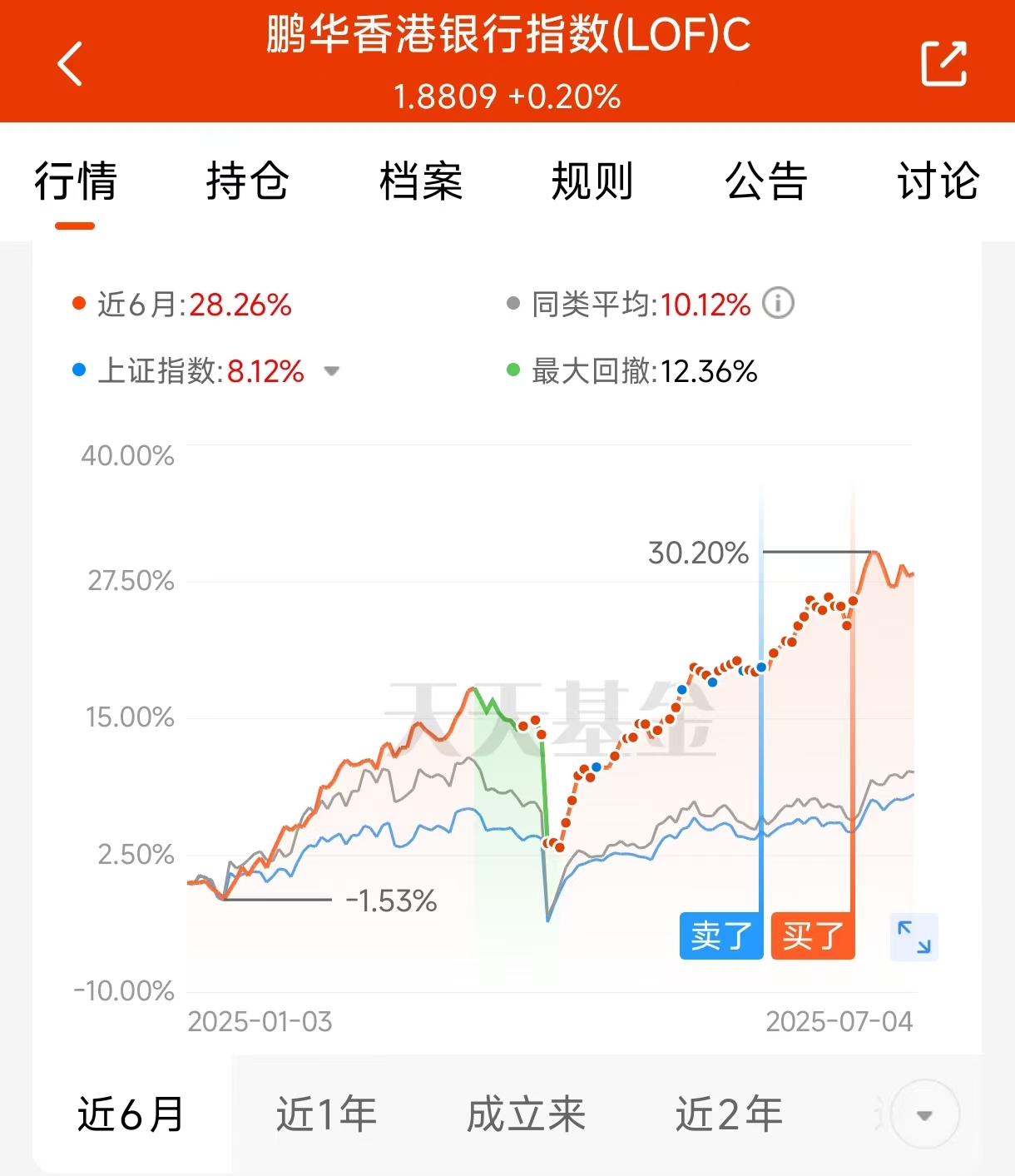
Task: Tap the orange 买了 marker label
Action: coord(813,936)
